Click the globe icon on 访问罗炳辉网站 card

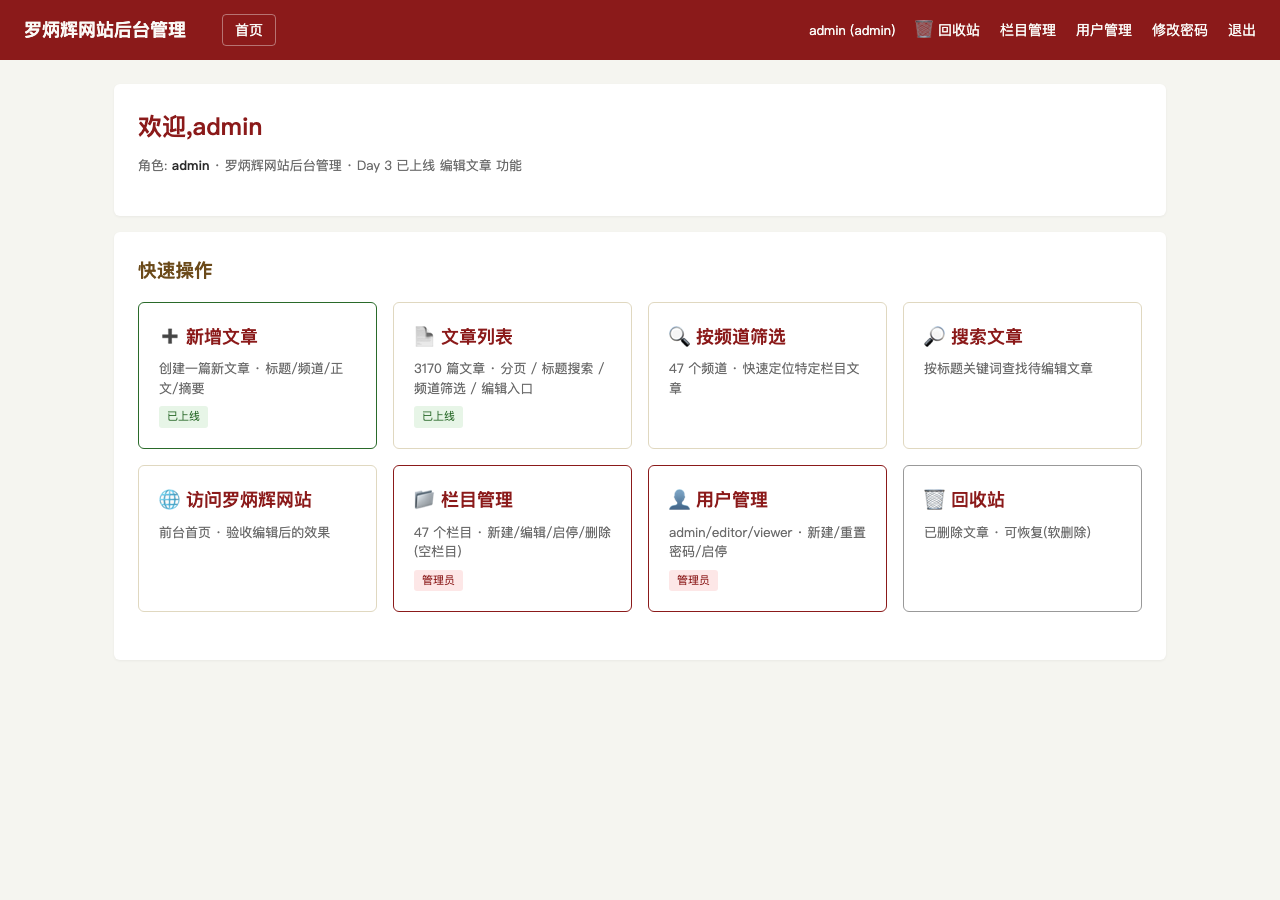[169, 500]
